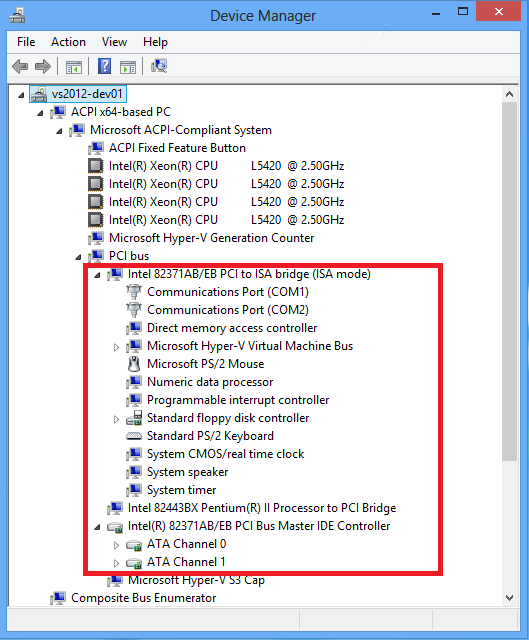Expand the ATA Channel 1 node
Image resolution: width=529 pixels, height=640 pixels.
point(116,563)
